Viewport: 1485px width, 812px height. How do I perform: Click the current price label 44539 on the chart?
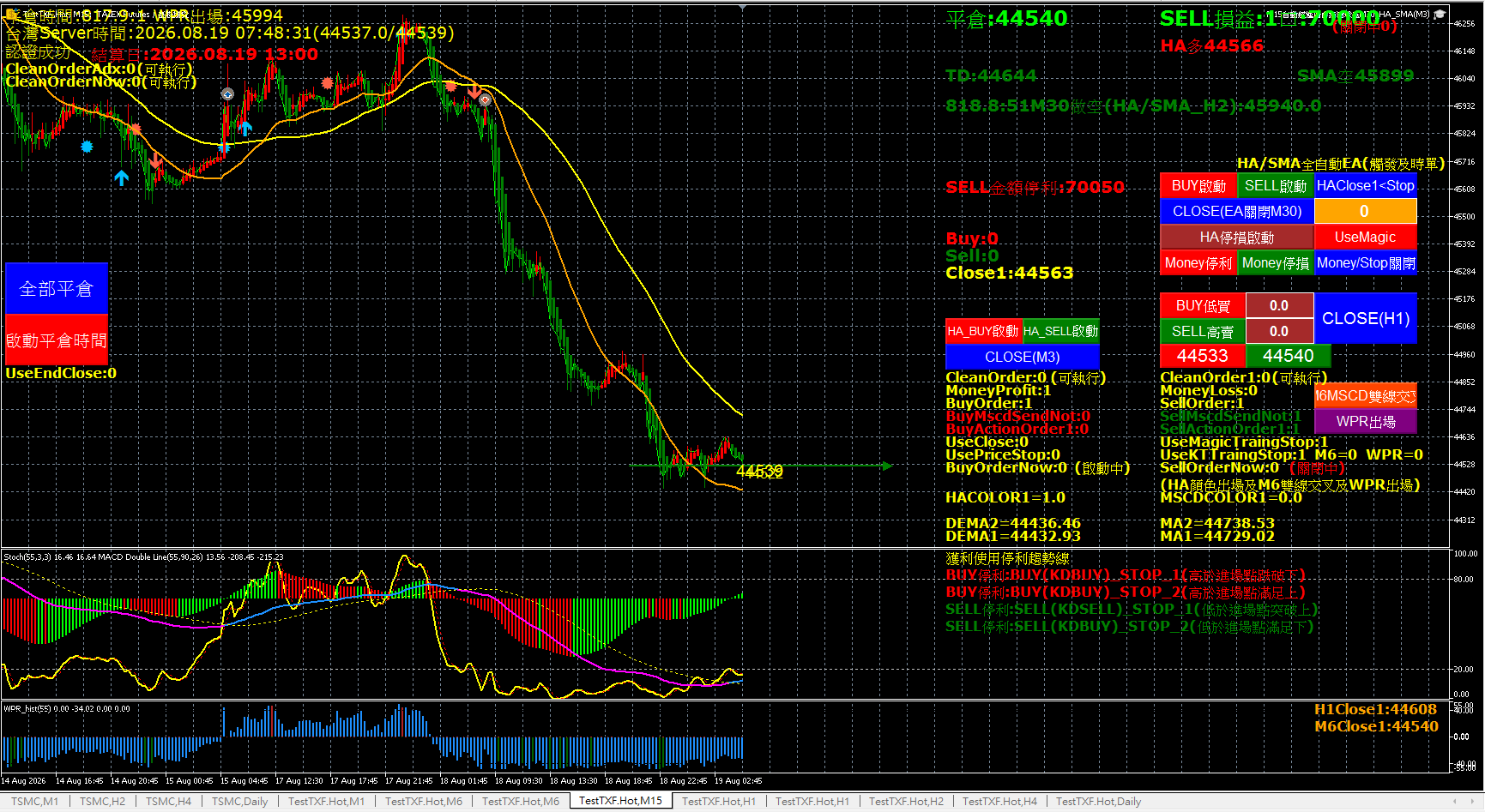759,472
